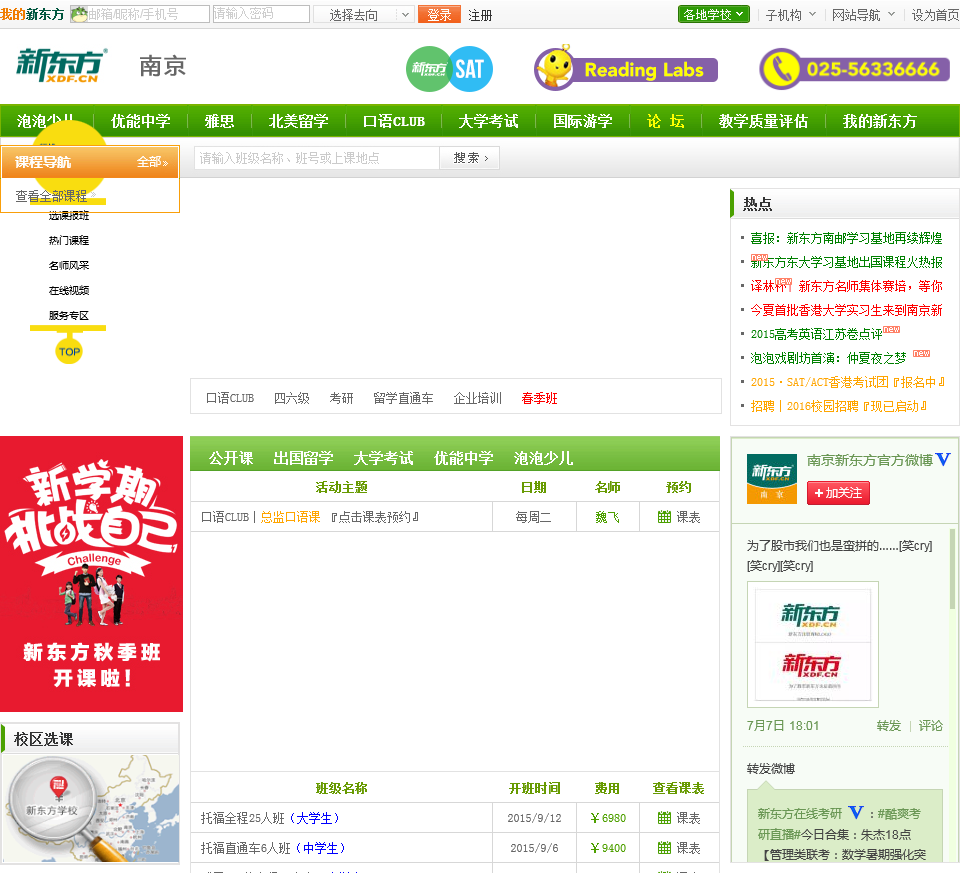Click 设为首页 link

point(936,15)
